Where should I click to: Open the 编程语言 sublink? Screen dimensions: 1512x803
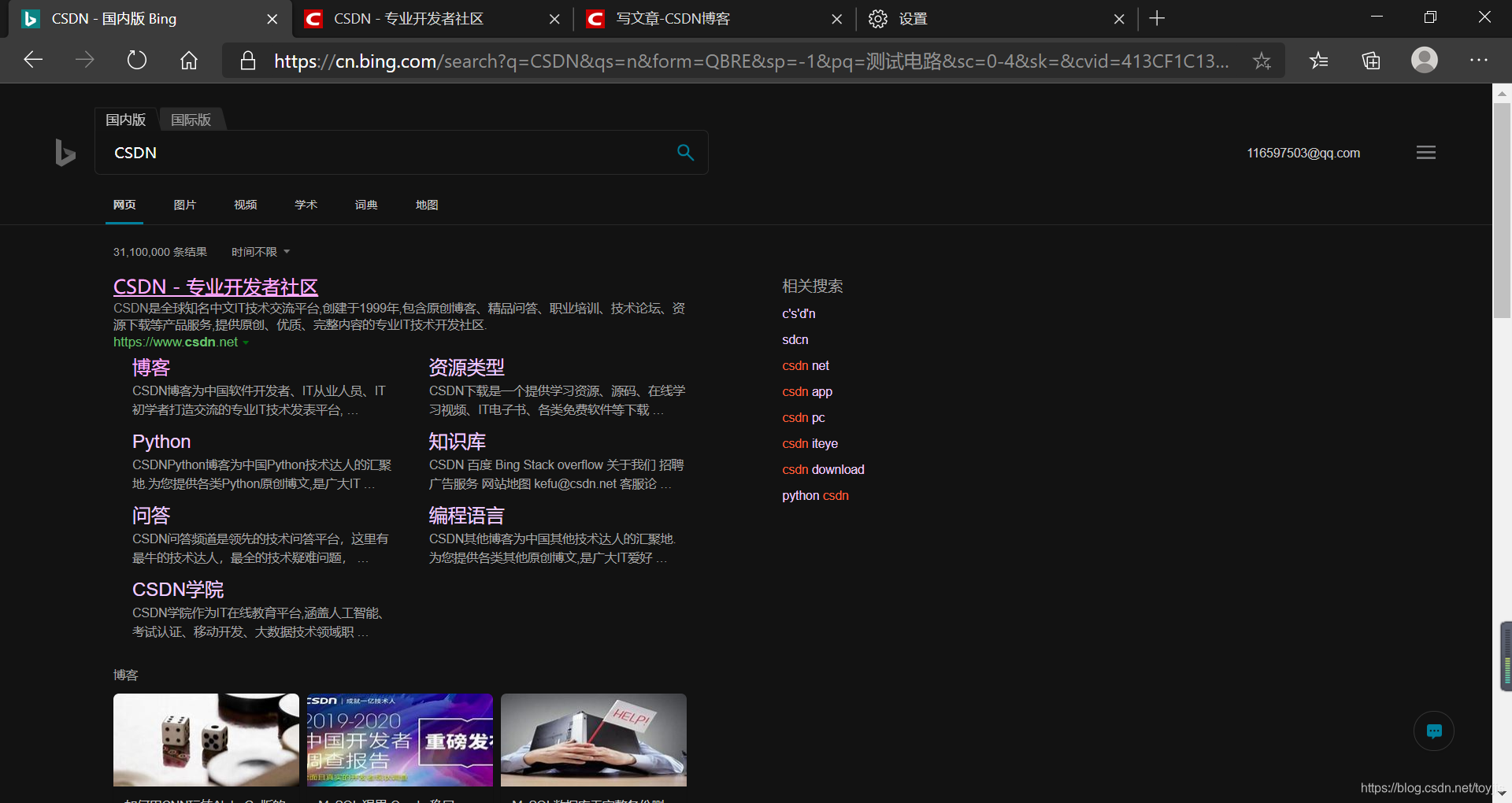pos(467,516)
